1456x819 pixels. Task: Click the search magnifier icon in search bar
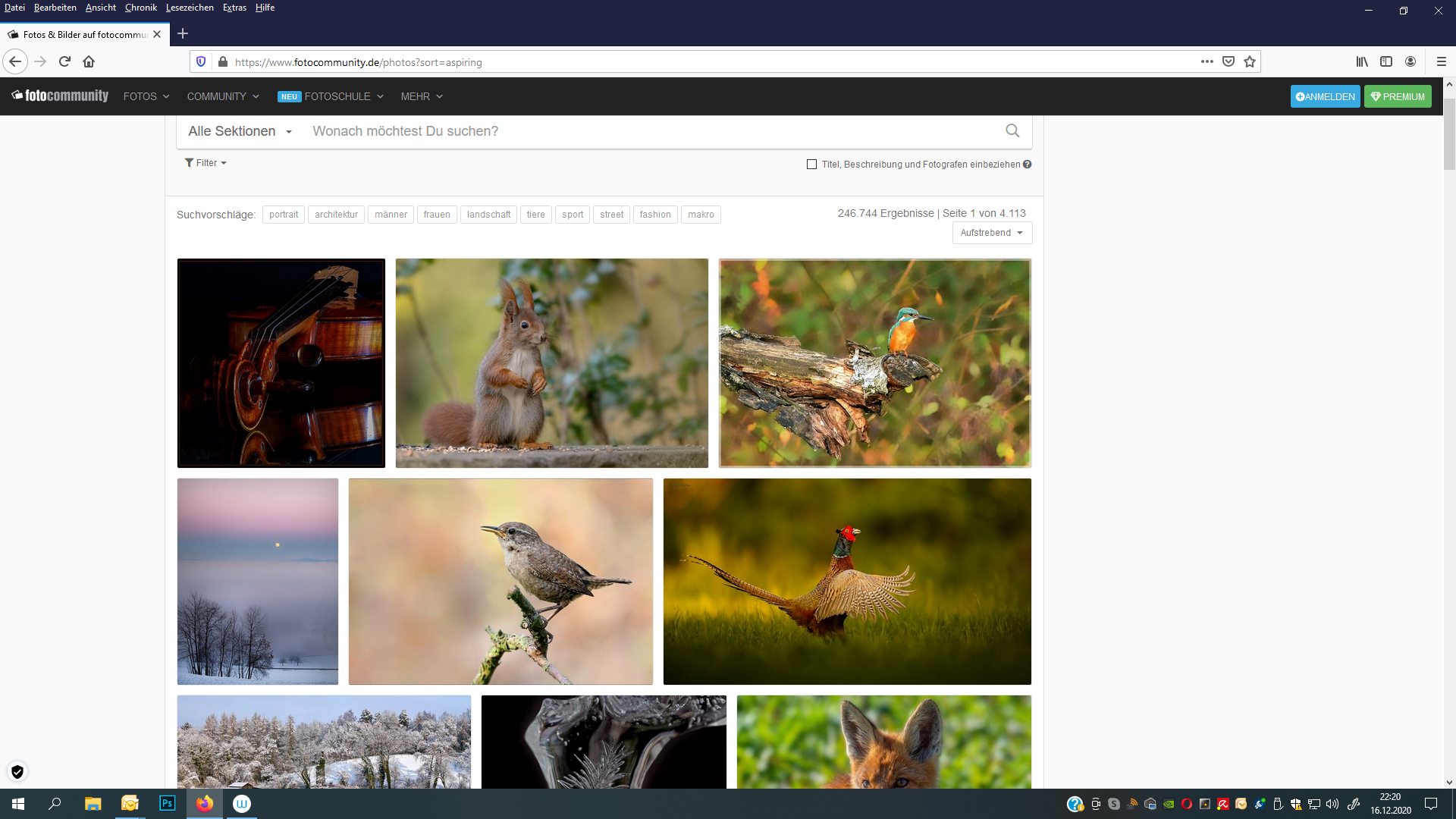[x=1012, y=130]
